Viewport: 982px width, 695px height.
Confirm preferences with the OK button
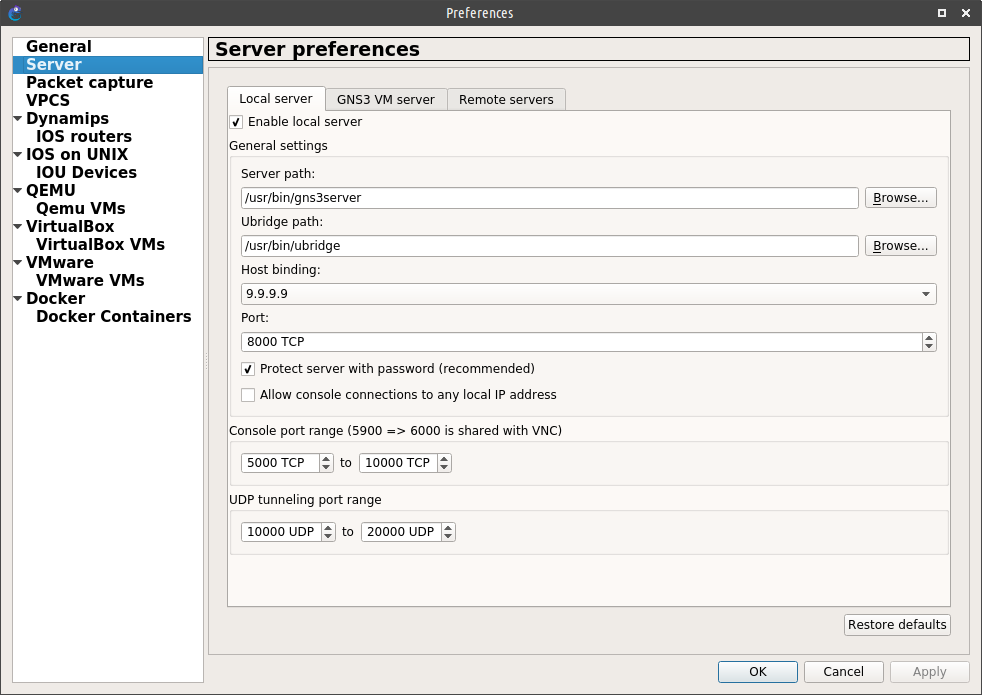[757, 672]
